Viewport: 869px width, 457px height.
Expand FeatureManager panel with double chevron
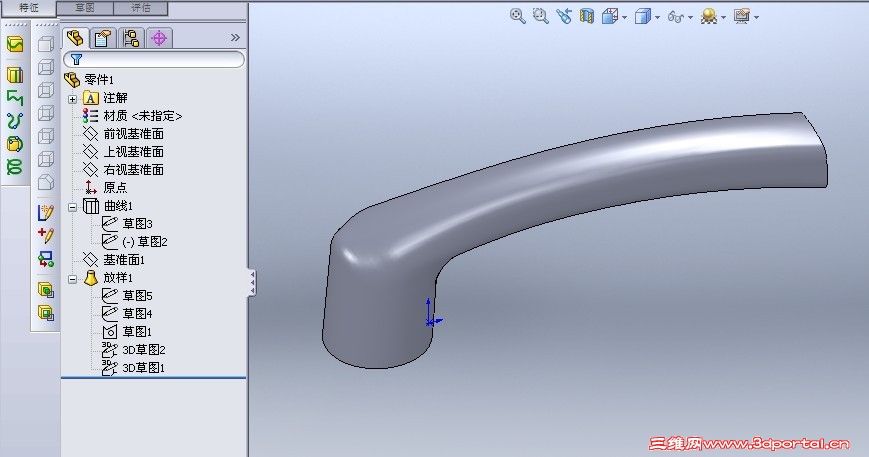[x=236, y=38]
